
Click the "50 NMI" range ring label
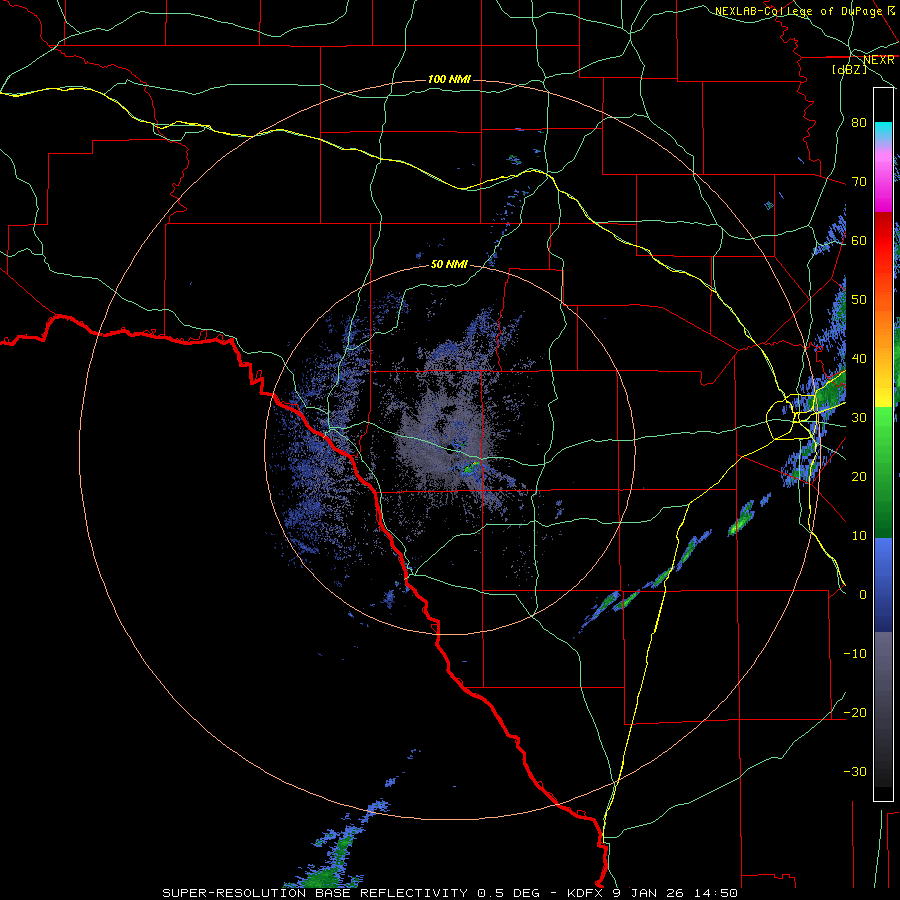pos(449,265)
